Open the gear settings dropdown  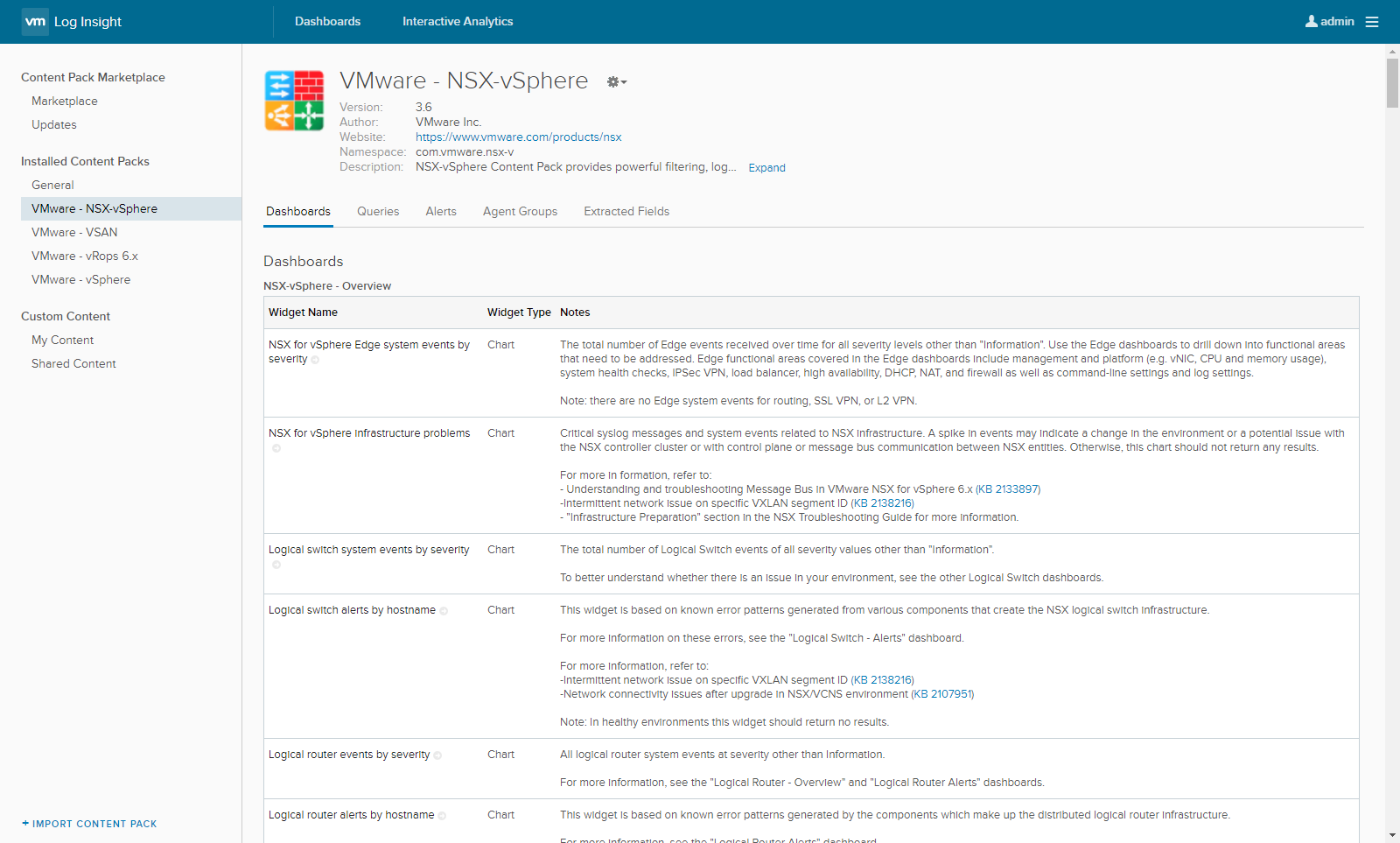click(616, 82)
